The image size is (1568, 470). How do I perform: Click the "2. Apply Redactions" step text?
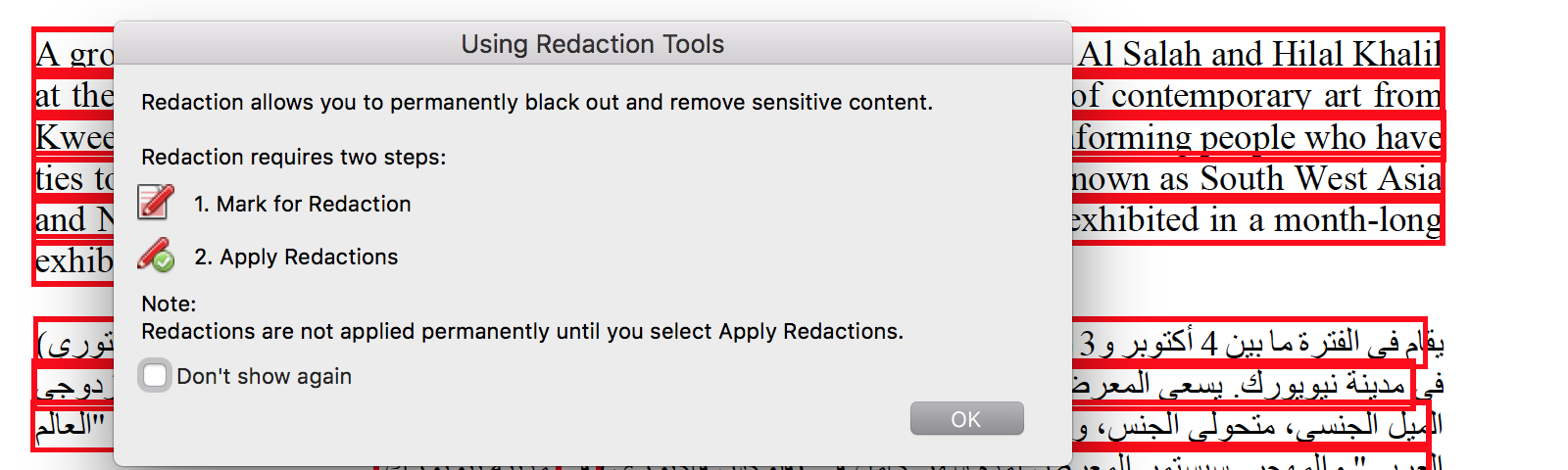[x=296, y=257]
